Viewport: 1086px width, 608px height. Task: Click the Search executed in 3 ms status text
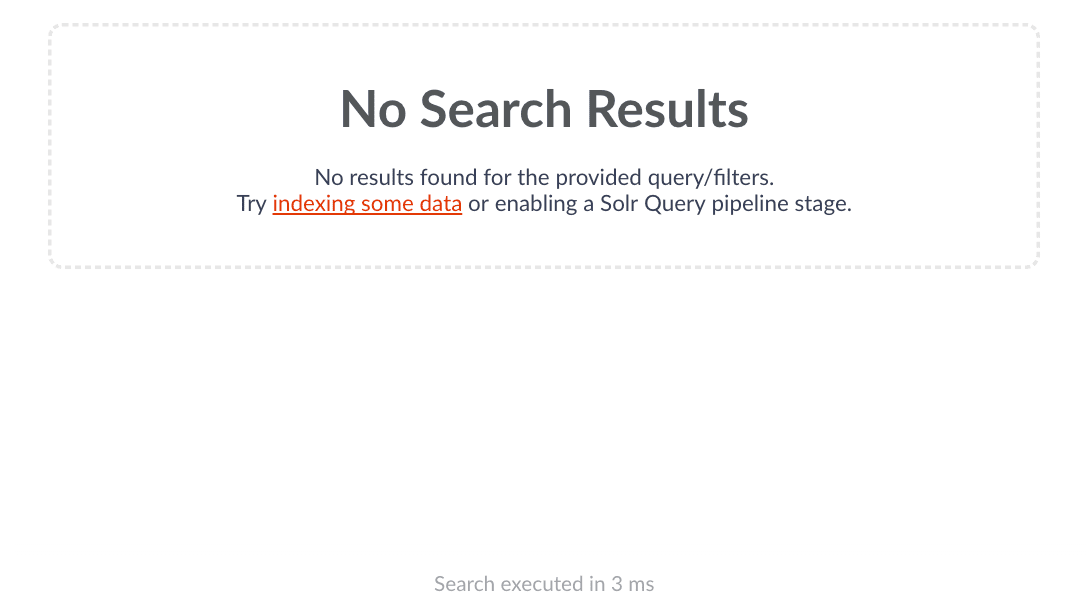tap(544, 584)
